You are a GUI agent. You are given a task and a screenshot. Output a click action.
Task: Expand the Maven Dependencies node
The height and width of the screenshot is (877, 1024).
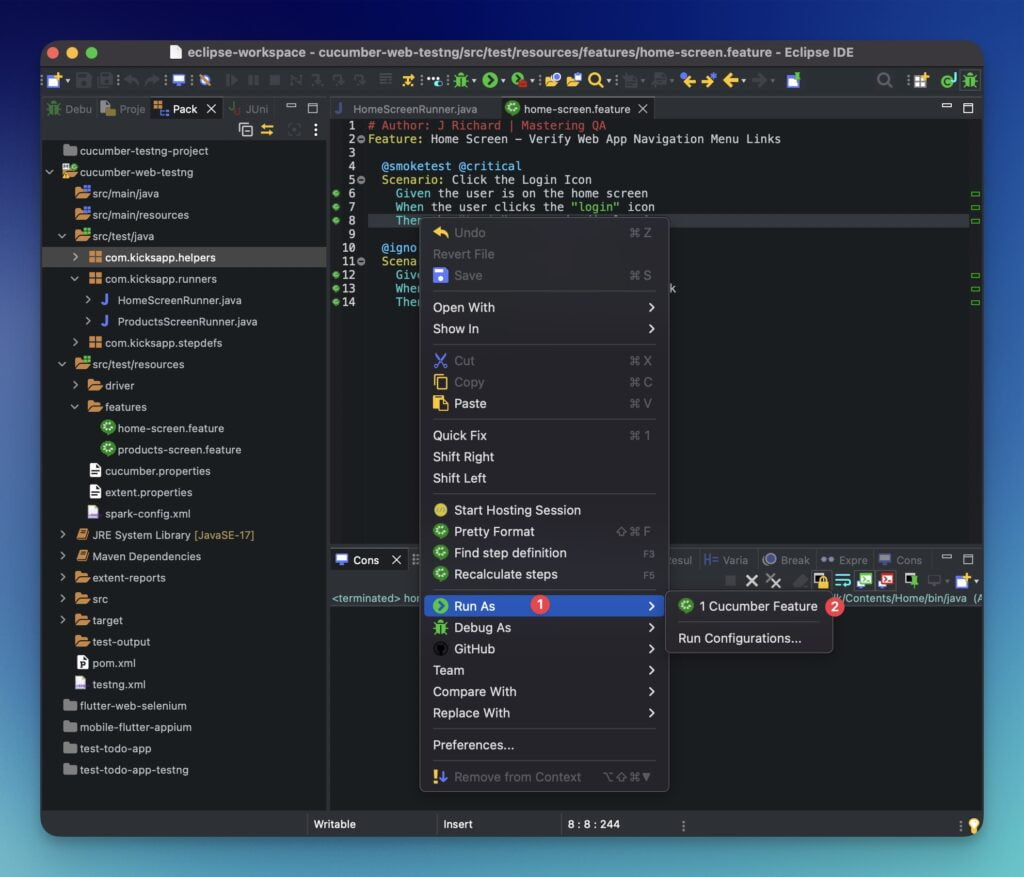tap(63, 556)
